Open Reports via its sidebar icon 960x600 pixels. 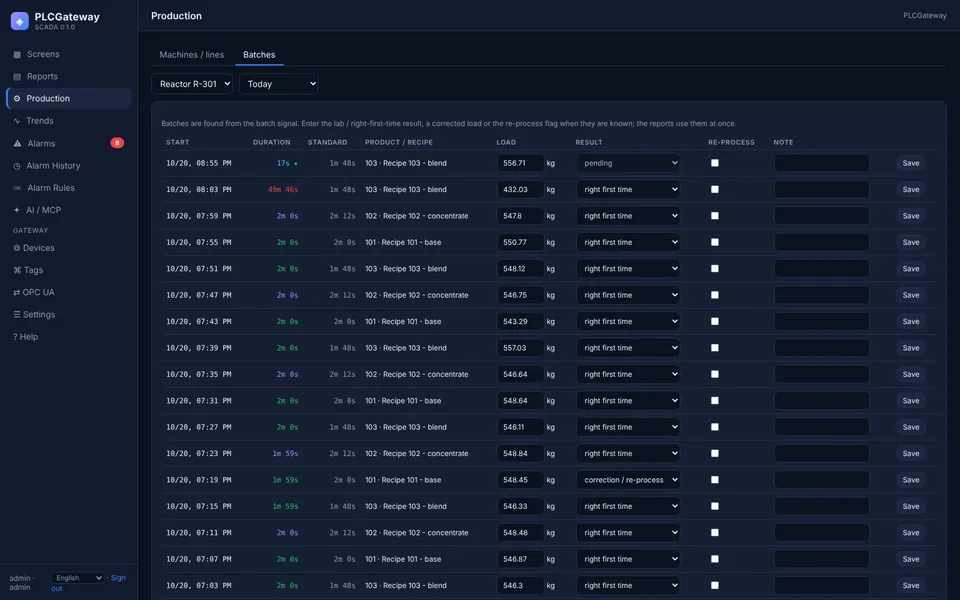click(x=17, y=77)
